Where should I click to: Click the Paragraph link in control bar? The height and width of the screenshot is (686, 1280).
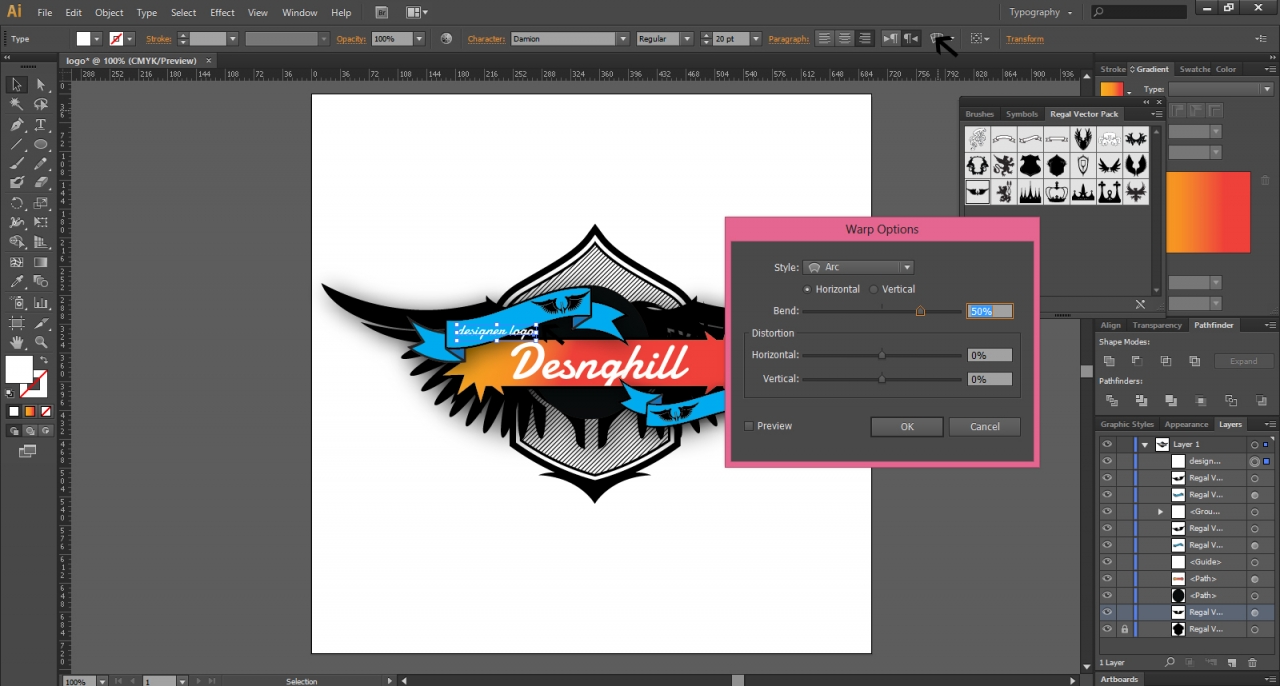click(789, 39)
